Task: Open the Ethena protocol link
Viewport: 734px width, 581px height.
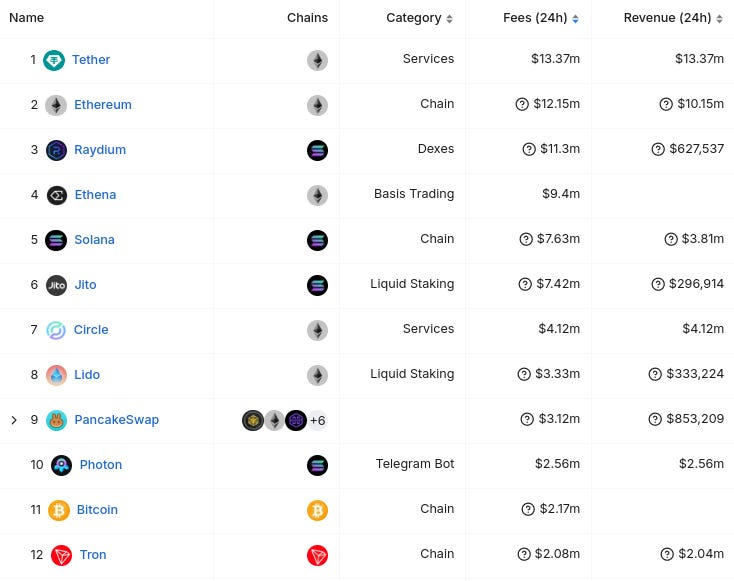Action: 95,195
